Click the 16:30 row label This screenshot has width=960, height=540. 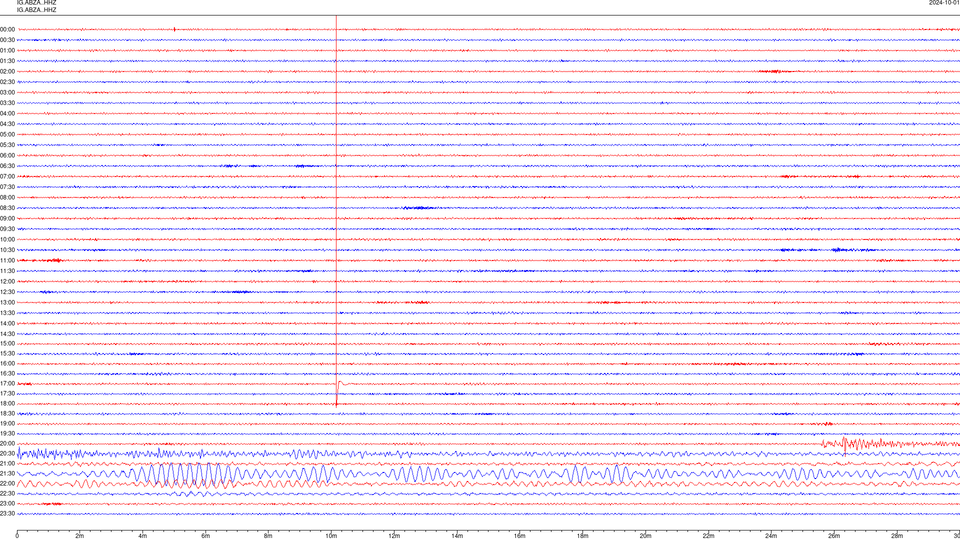point(7,373)
